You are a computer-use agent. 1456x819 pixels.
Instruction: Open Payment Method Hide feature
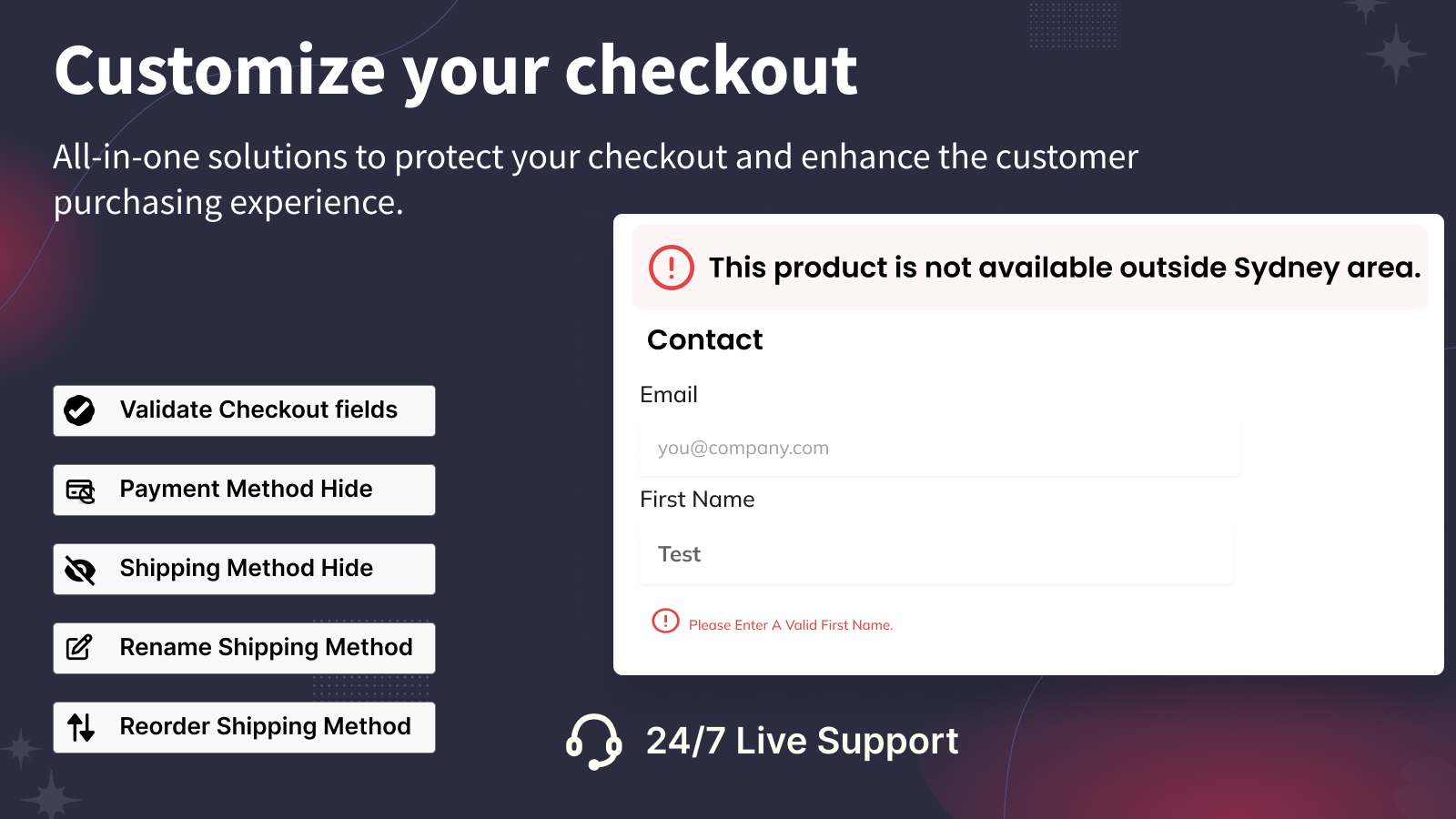tap(244, 490)
